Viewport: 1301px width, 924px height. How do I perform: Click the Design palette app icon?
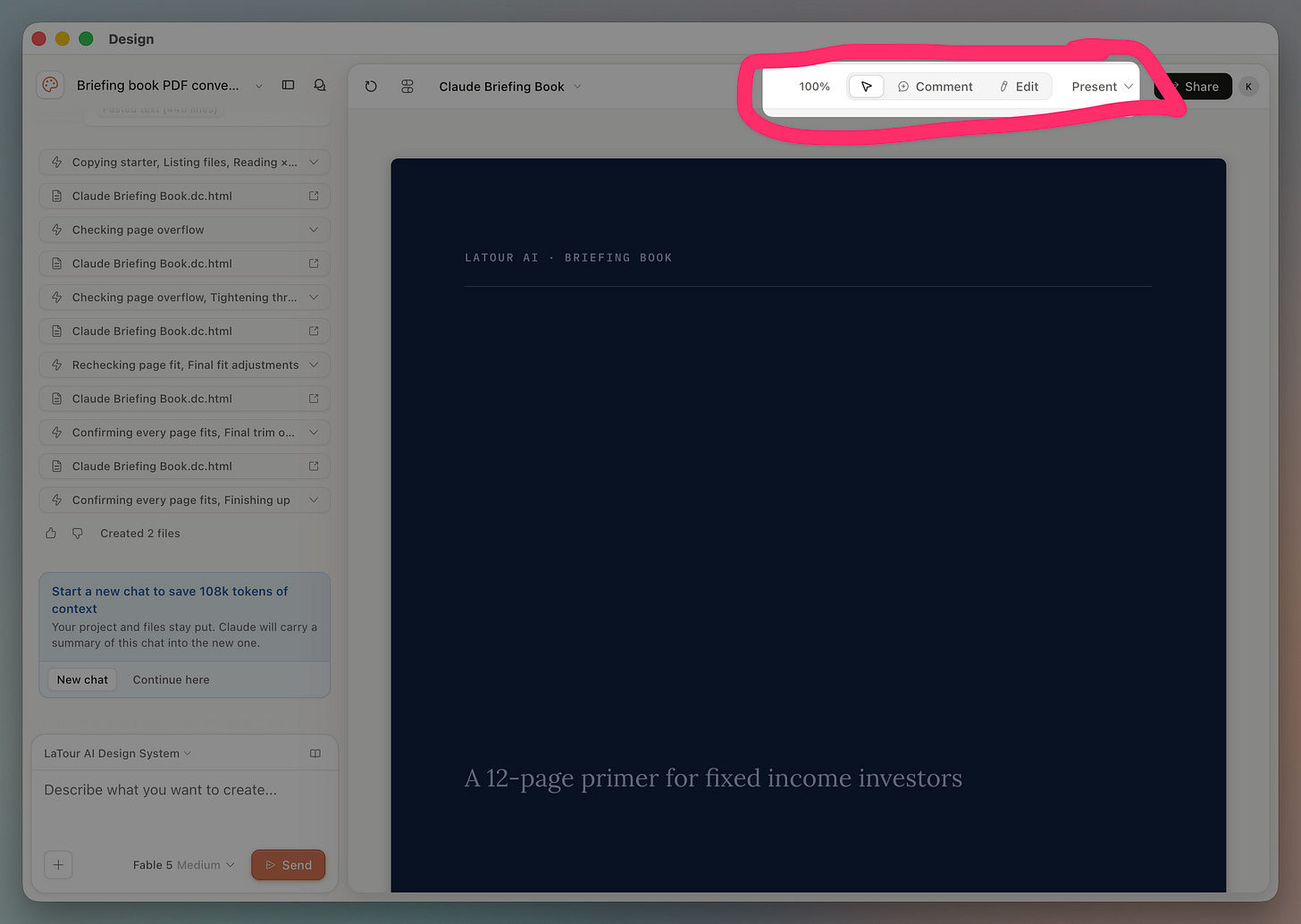coord(51,85)
